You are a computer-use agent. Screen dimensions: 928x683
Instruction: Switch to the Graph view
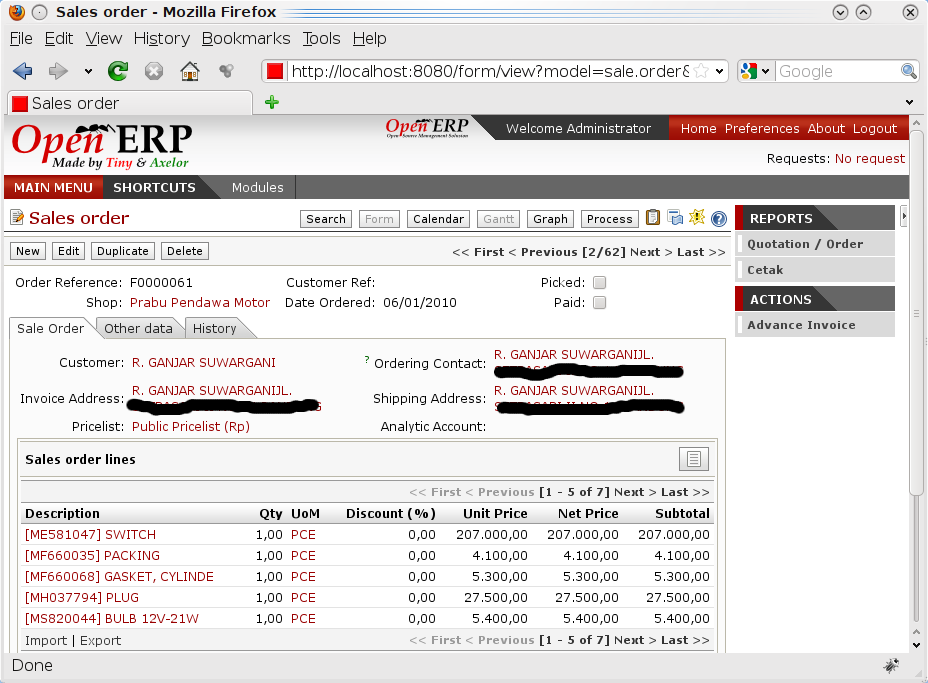point(550,219)
